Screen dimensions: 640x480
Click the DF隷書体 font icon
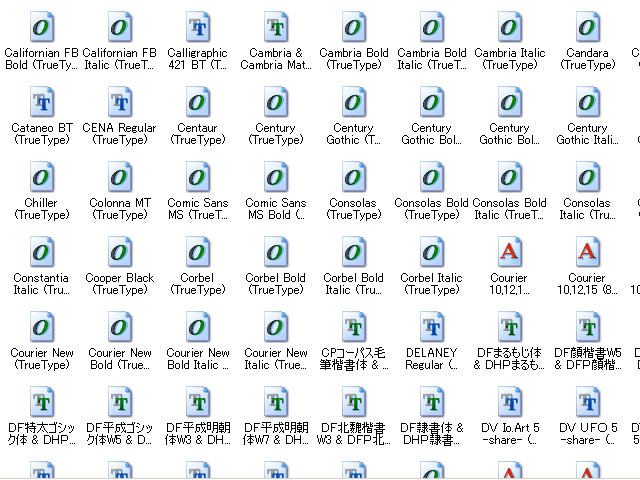[431, 402]
